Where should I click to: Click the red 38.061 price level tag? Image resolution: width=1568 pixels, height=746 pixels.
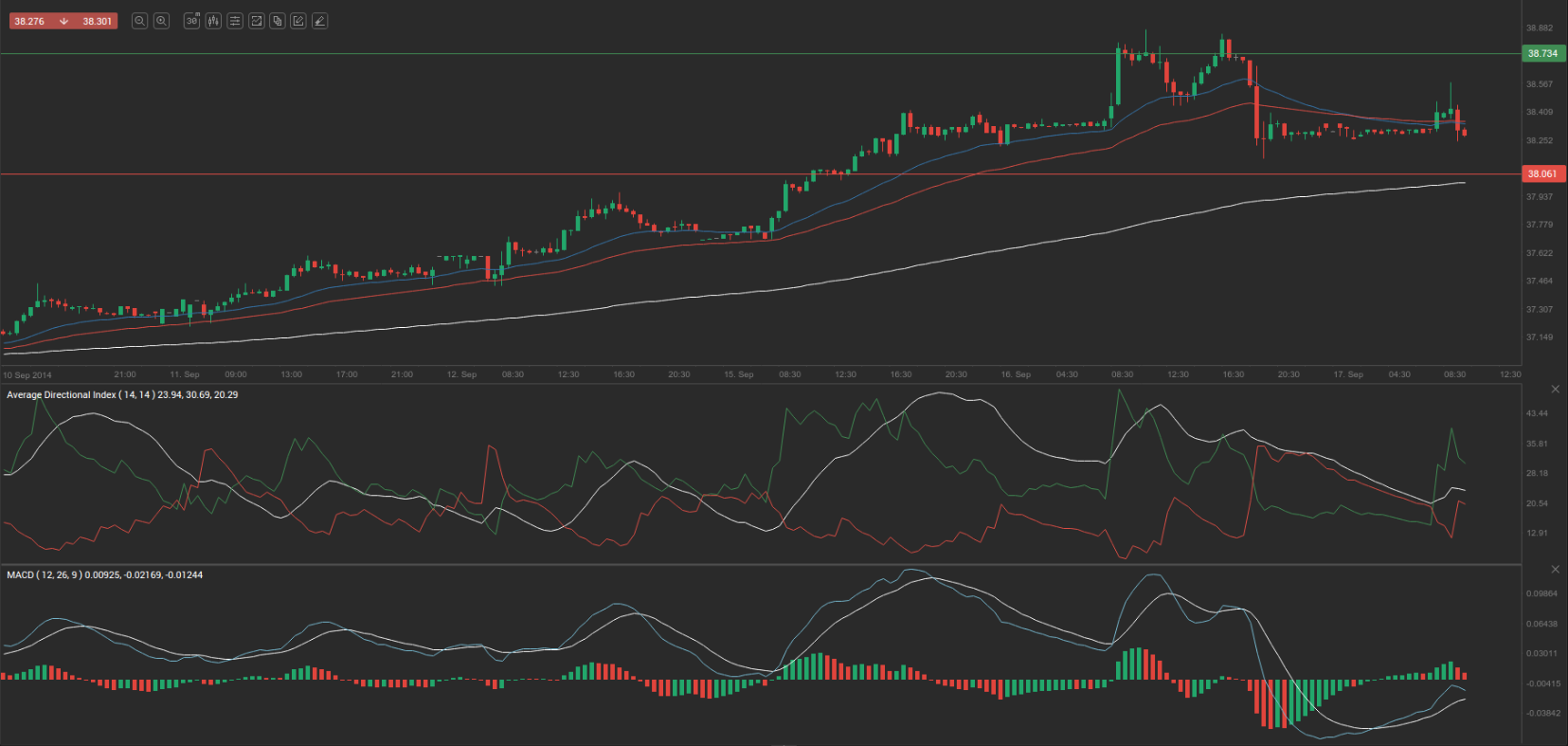click(x=1542, y=174)
